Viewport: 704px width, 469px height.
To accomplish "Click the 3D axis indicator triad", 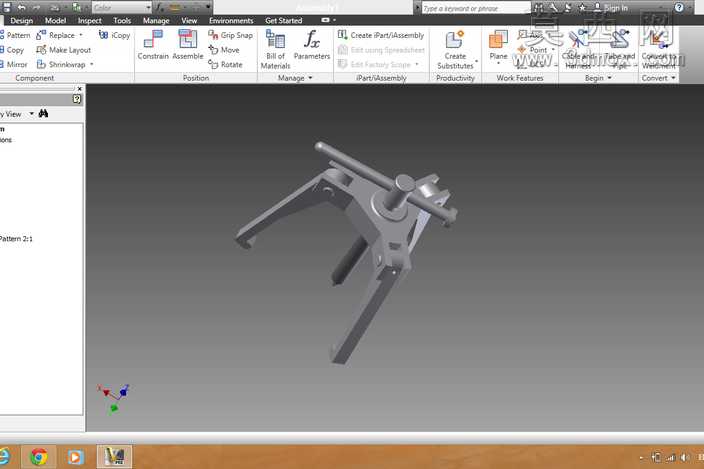I will pos(114,398).
